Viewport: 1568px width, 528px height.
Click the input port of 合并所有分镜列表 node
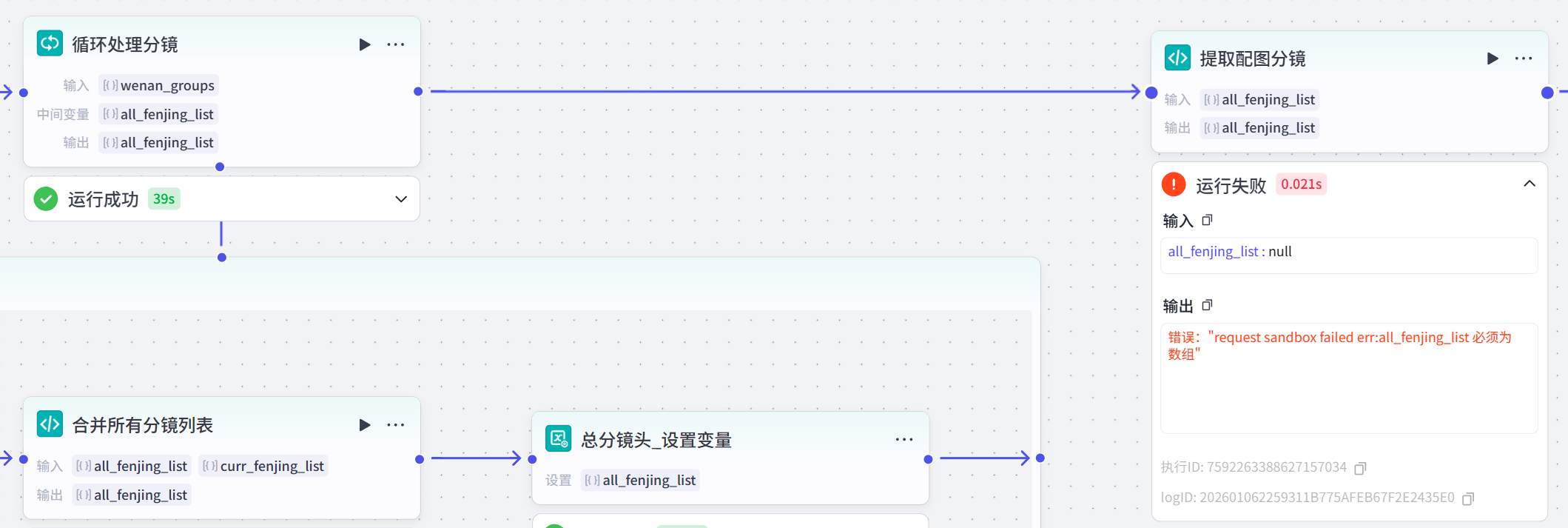click(x=24, y=459)
